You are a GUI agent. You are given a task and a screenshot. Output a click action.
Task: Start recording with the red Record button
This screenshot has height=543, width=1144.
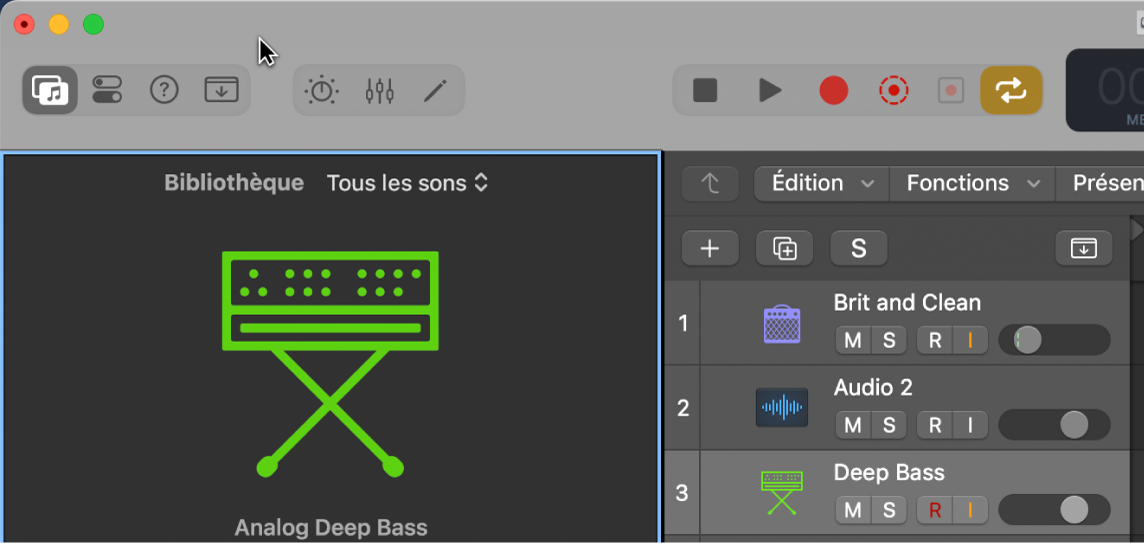[x=833, y=91]
